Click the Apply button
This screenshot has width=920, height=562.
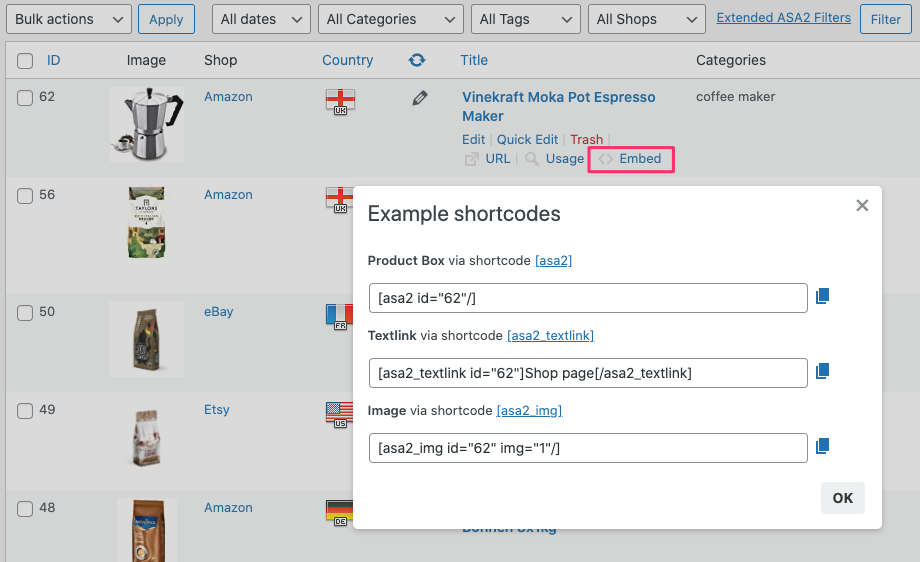[x=166, y=19]
